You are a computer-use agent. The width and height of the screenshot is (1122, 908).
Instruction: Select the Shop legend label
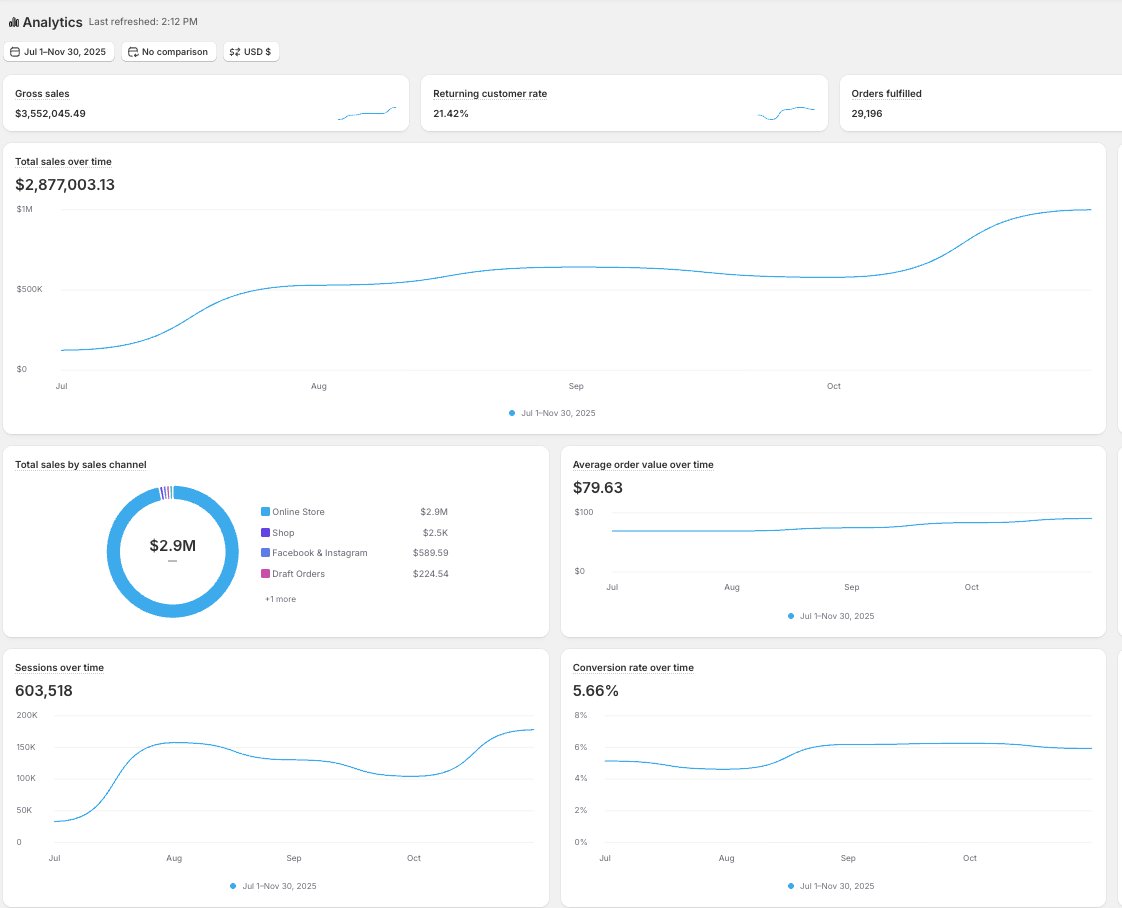coord(283,532)
